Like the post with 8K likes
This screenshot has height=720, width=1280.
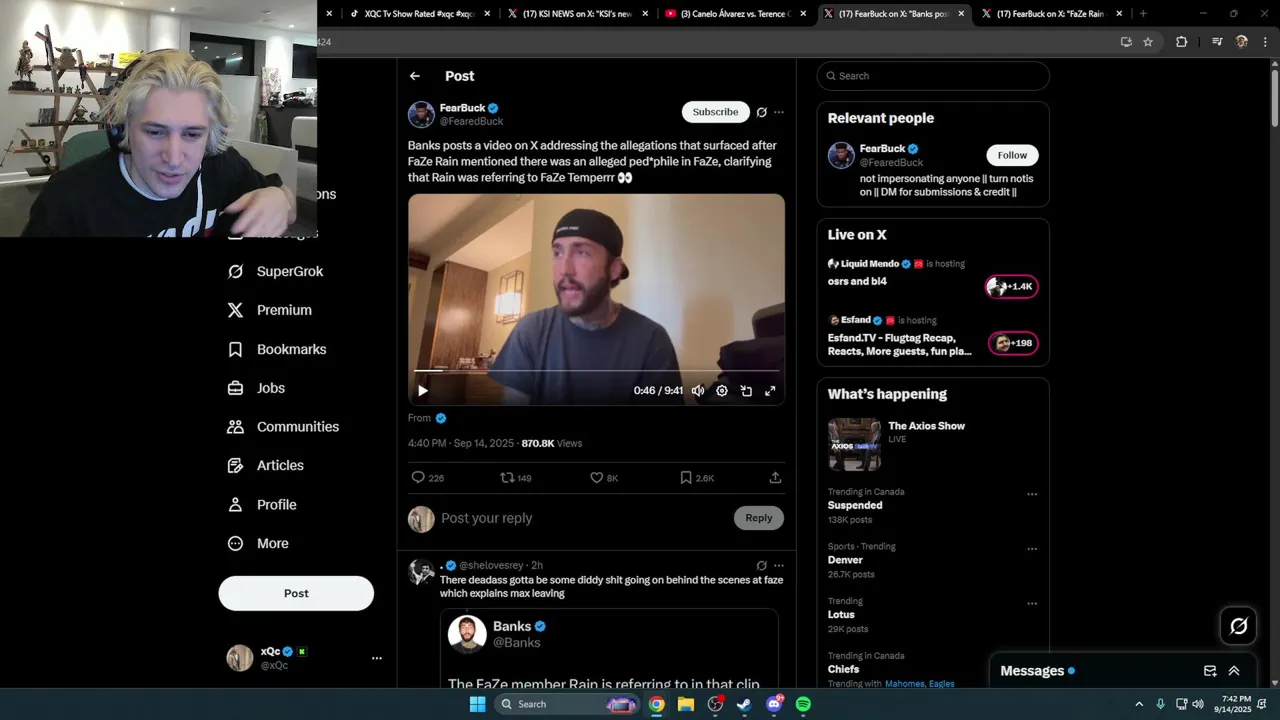(x=604, y=478)
